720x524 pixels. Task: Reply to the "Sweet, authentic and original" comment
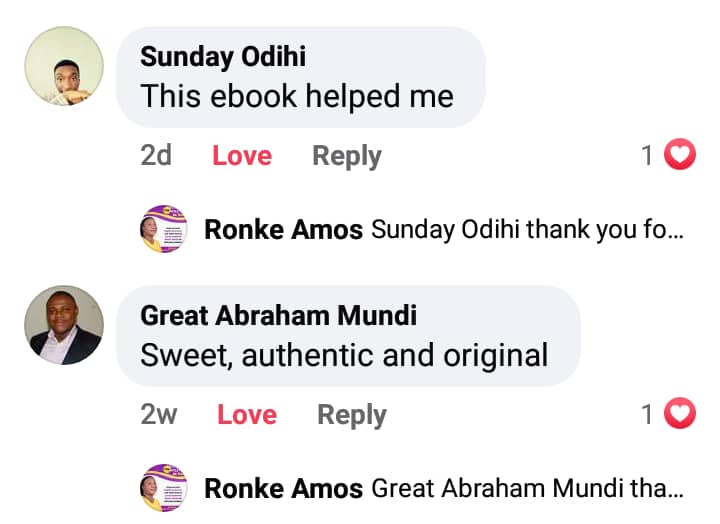pos(351,414)
